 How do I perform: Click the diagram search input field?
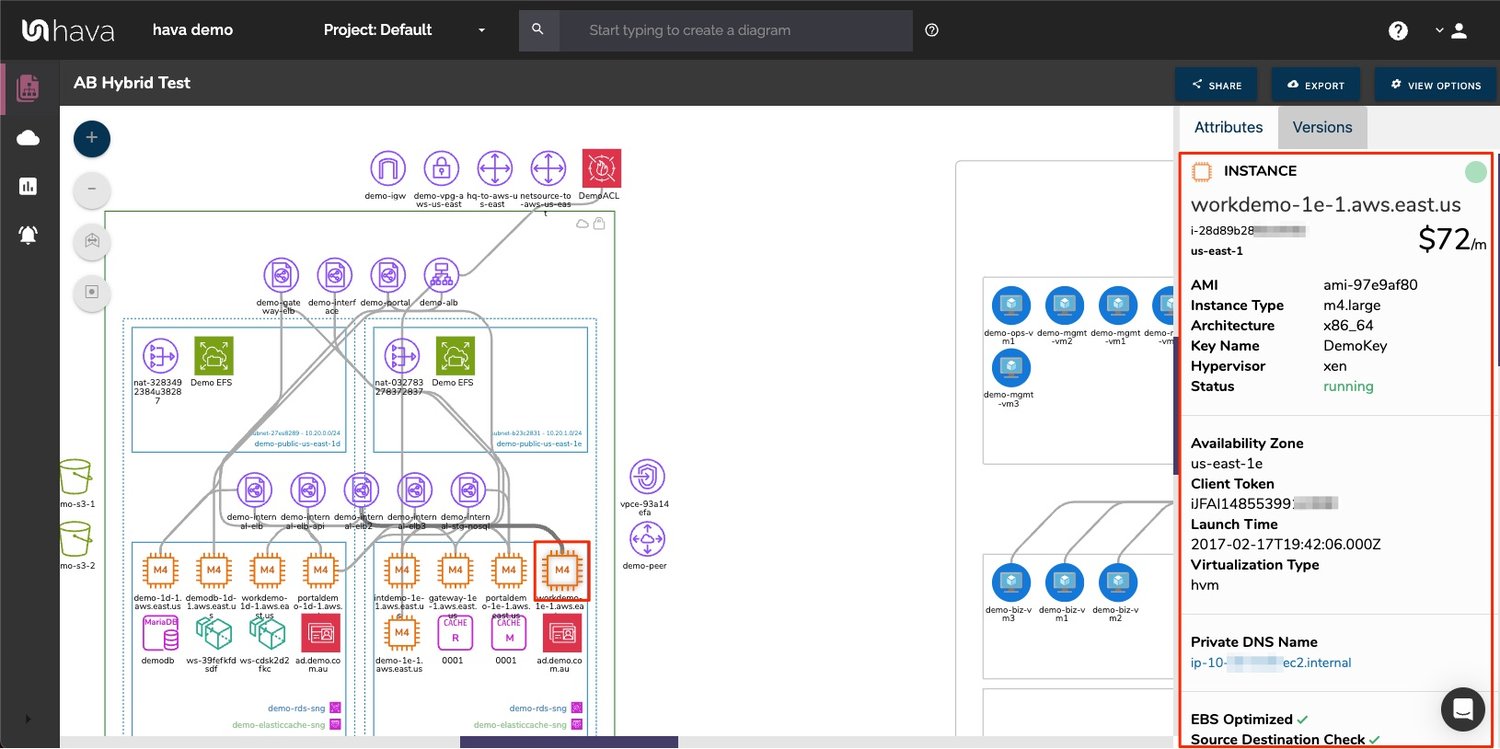[x=735, y=30]
